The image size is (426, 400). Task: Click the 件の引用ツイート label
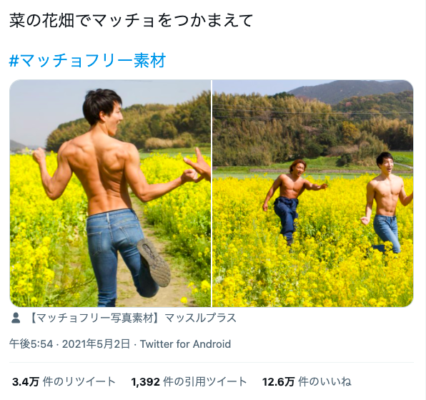[x=205, y=382]
